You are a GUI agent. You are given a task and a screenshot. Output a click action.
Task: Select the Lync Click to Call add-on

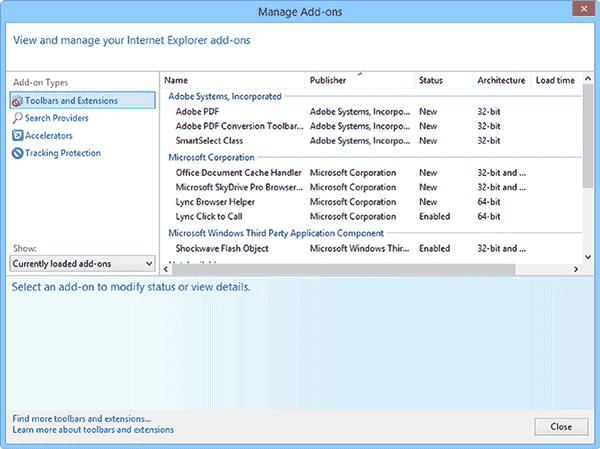(x=208, y=217)
